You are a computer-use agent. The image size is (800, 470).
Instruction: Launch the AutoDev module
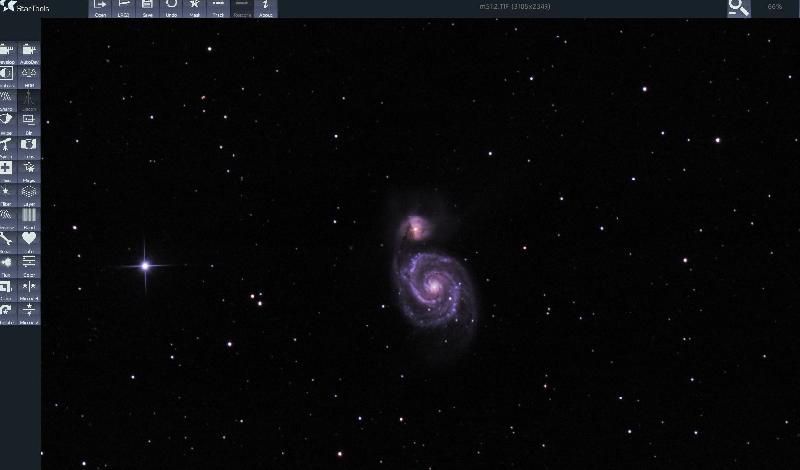point(29,53)
